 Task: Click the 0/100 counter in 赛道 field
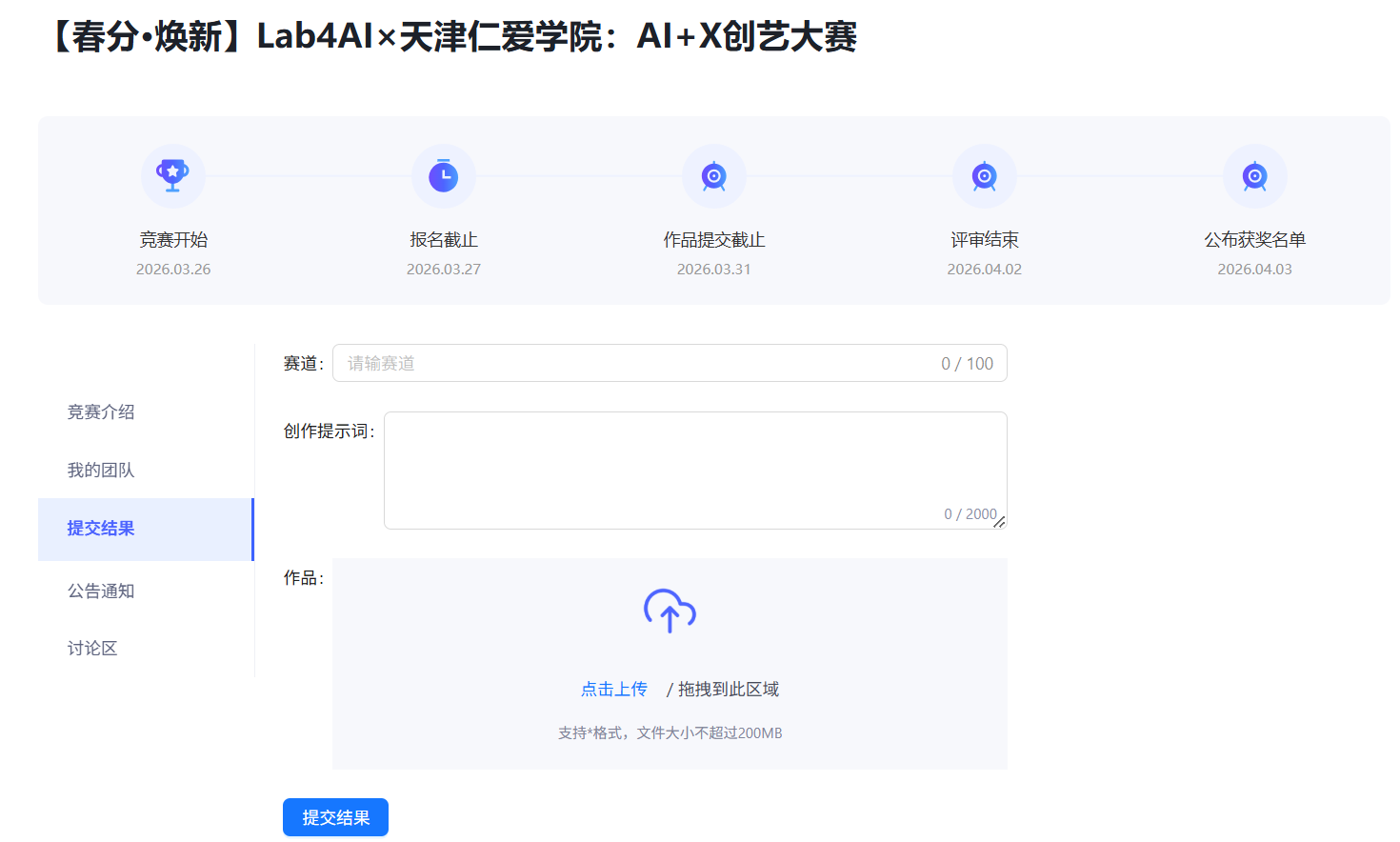point(966,363)
